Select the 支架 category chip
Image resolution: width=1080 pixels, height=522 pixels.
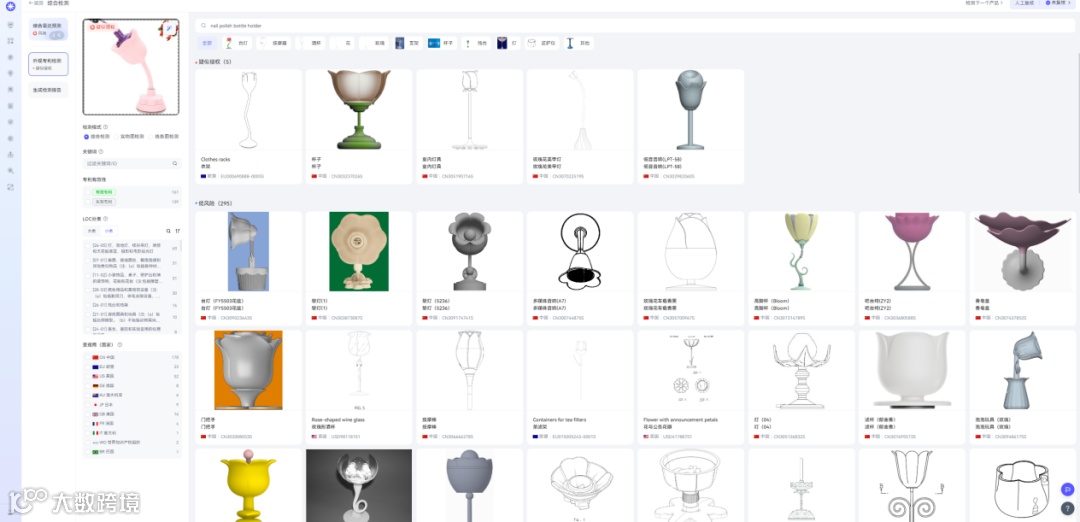[408, 43]
